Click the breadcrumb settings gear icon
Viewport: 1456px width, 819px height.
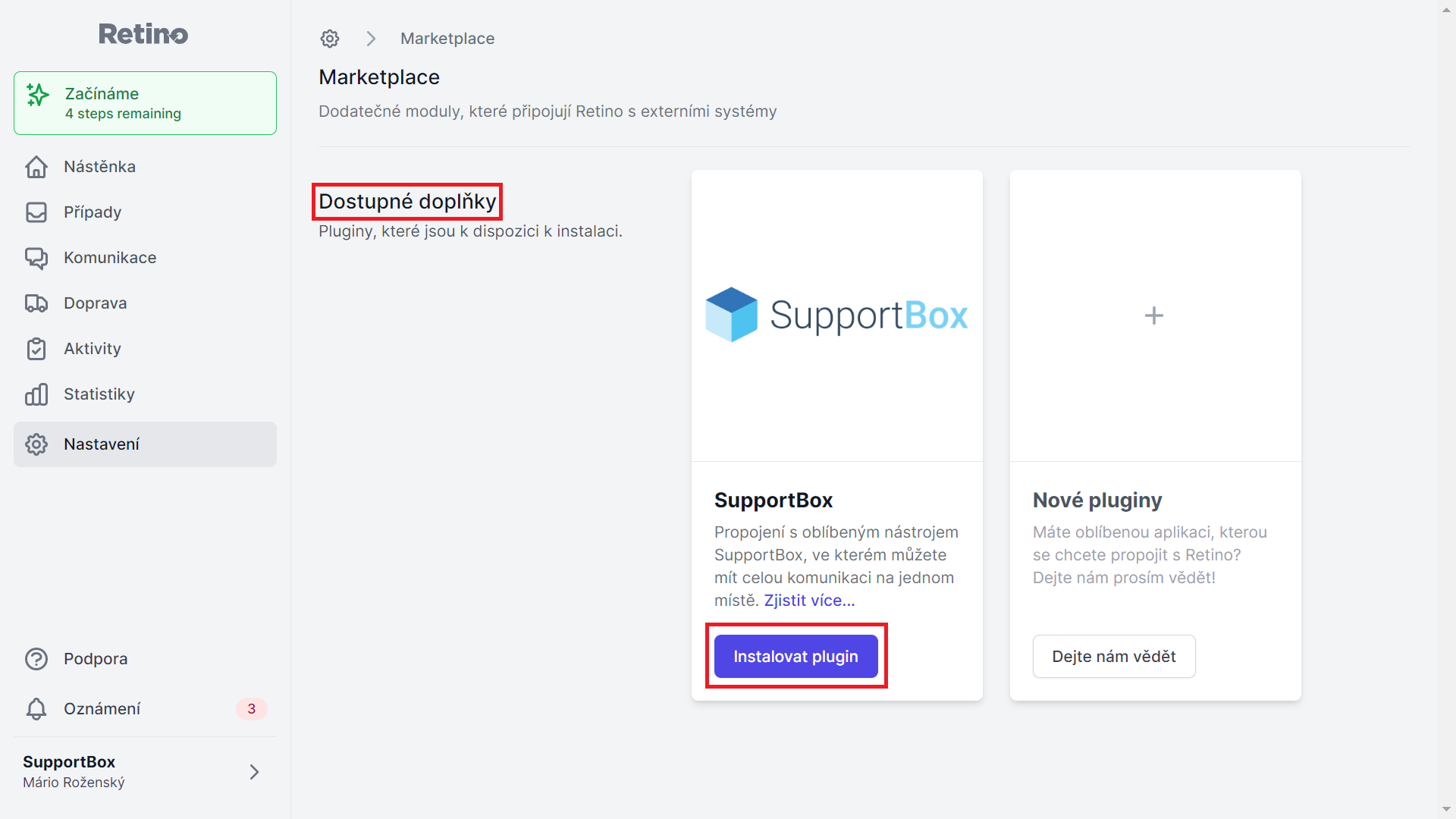pyautogui.click(x=330, y=39)
